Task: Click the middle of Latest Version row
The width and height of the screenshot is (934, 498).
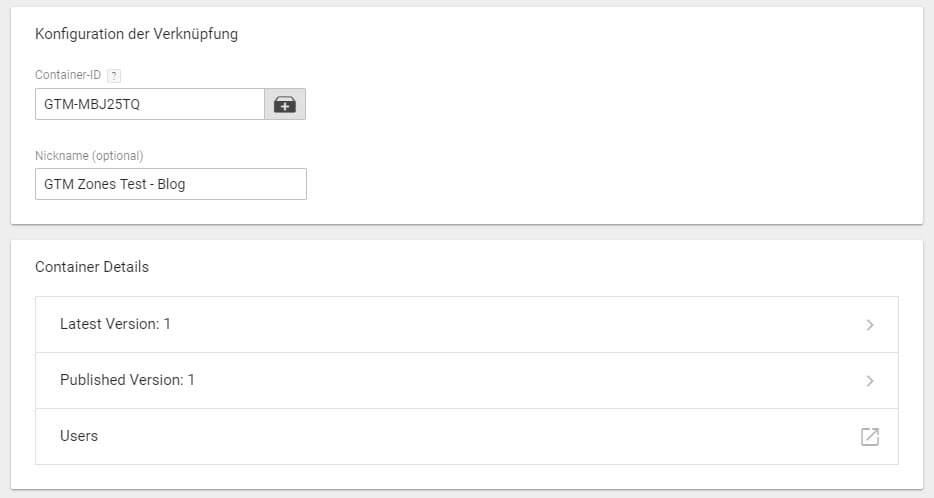Action: (466, 325)
